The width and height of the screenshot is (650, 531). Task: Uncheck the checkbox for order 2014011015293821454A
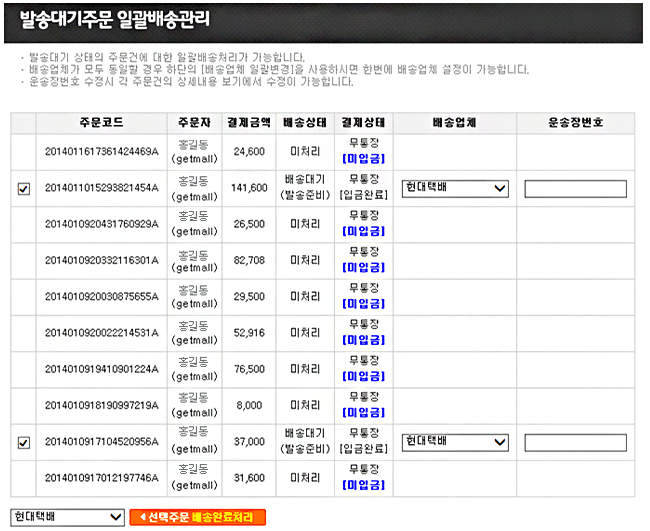point(24,188)
